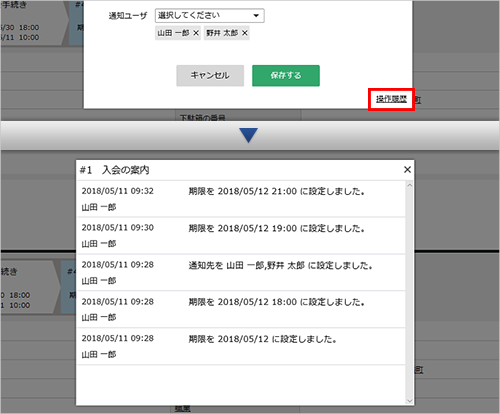Open the 通知ユーザ dropdown list

tap(210, 16)
